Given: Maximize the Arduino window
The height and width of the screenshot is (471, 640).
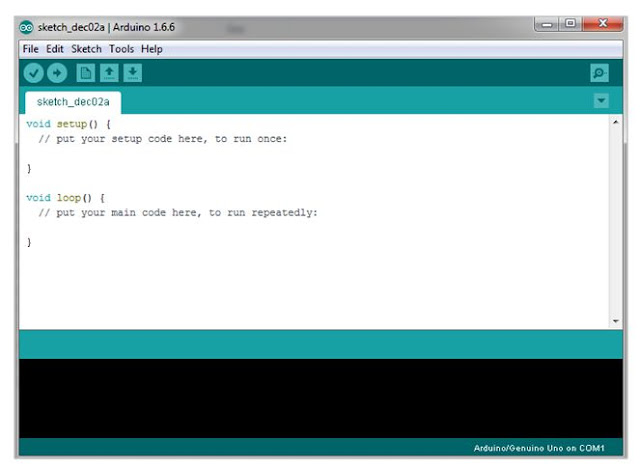Looking at the screenshot, I should click(571, 24).
